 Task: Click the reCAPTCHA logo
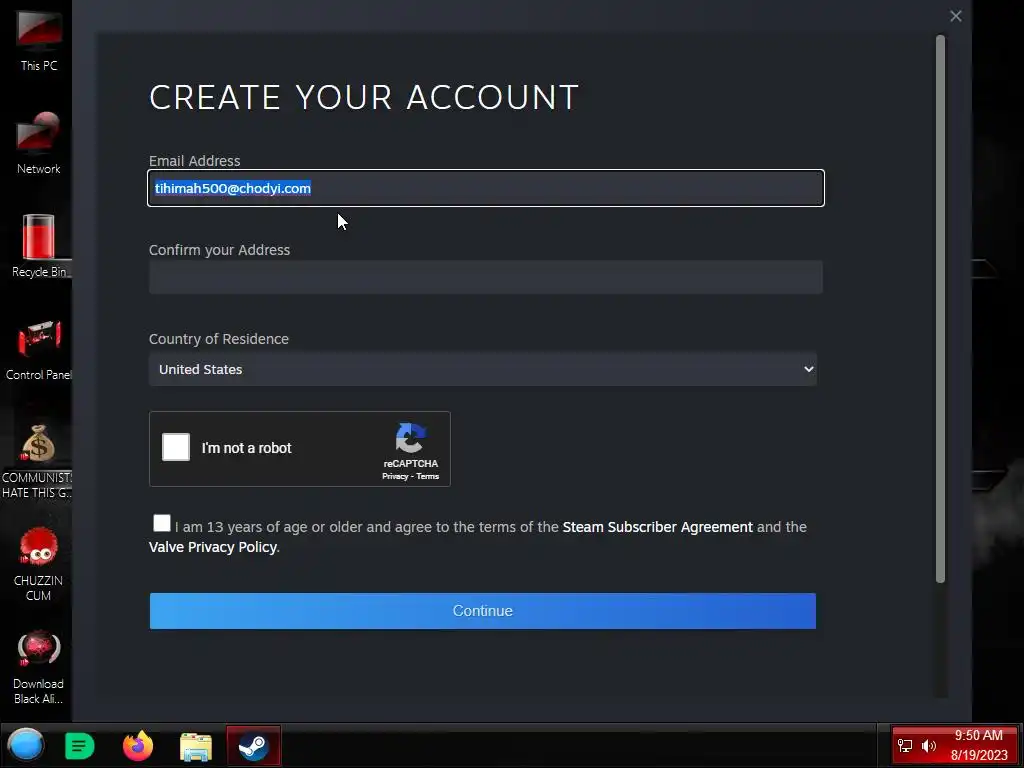[x=410, y=438]
